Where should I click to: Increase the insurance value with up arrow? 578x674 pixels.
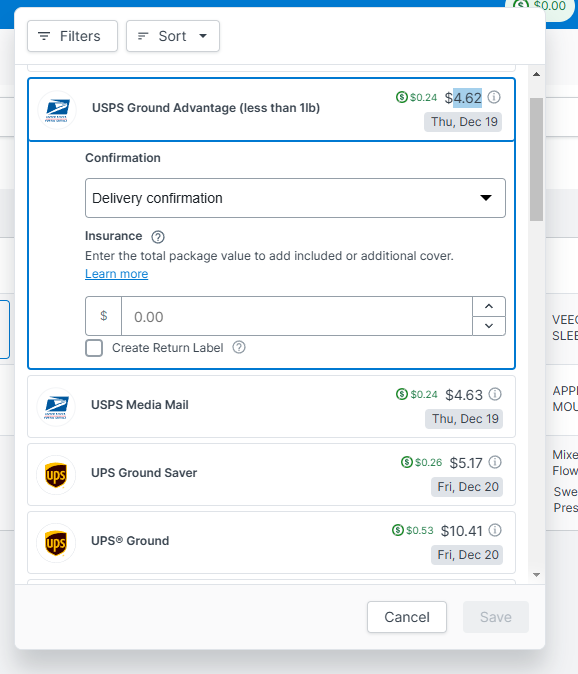click(x=489, y=306)
